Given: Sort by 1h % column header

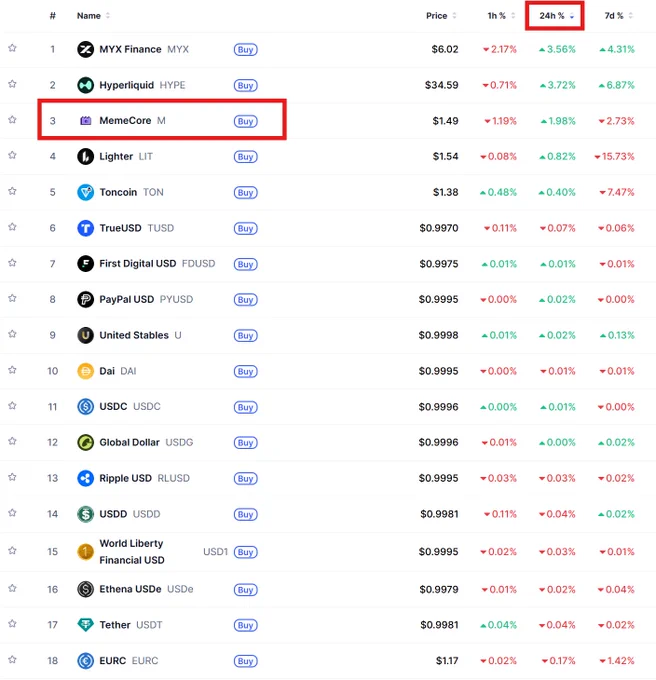Looking at the screenshot, I should click(501, 16).
